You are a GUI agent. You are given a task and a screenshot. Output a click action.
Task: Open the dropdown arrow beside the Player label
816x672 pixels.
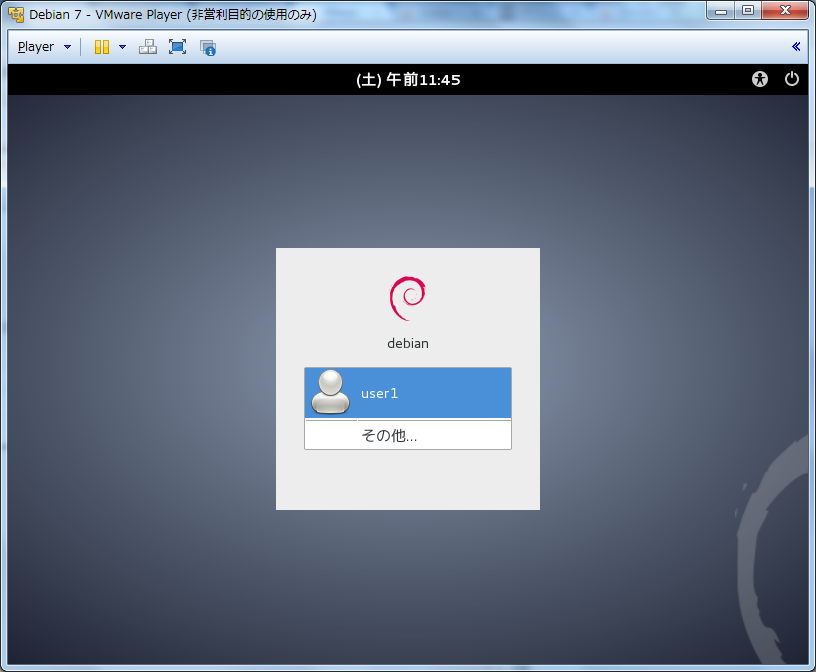[67, 47]
